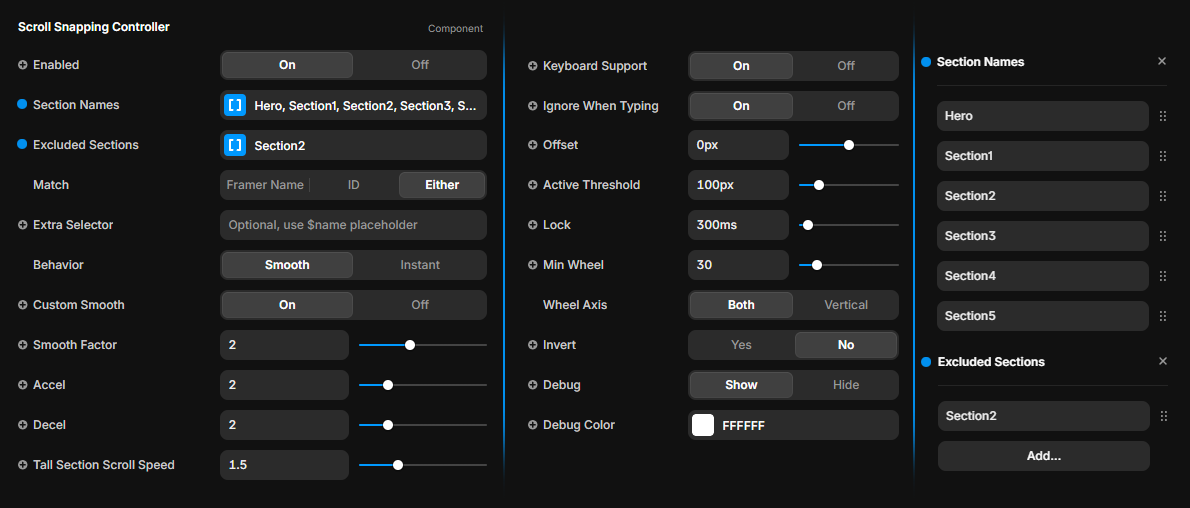Screen dimensions: 1190x508
Task: Click Add... button under Excluded Sections
Action: click(x=1044, y=456)
